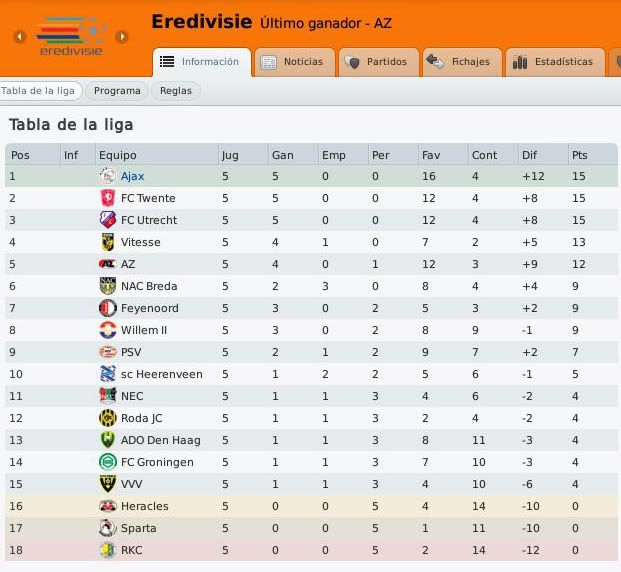Click the Eredivisie league logo
The height and width of the screenshot is (572, 621).
click(70, 37)
